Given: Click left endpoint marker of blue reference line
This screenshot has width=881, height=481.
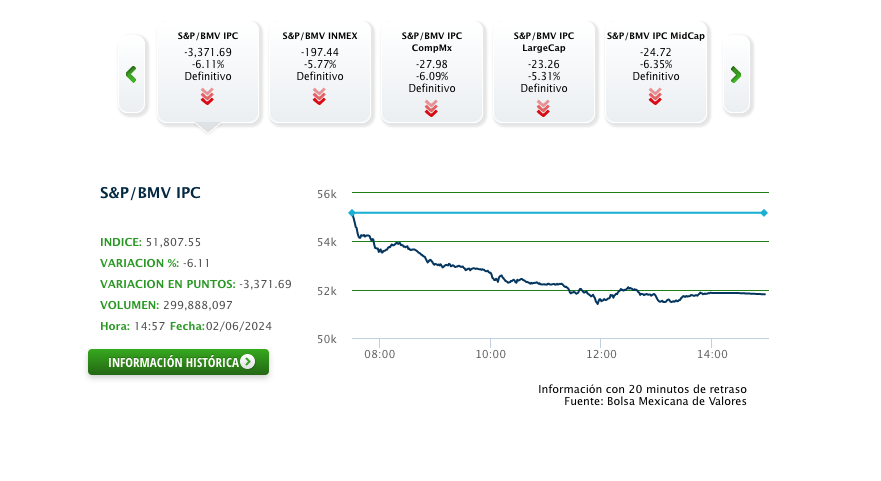Looking at the screenshot, I should point(352,213).
